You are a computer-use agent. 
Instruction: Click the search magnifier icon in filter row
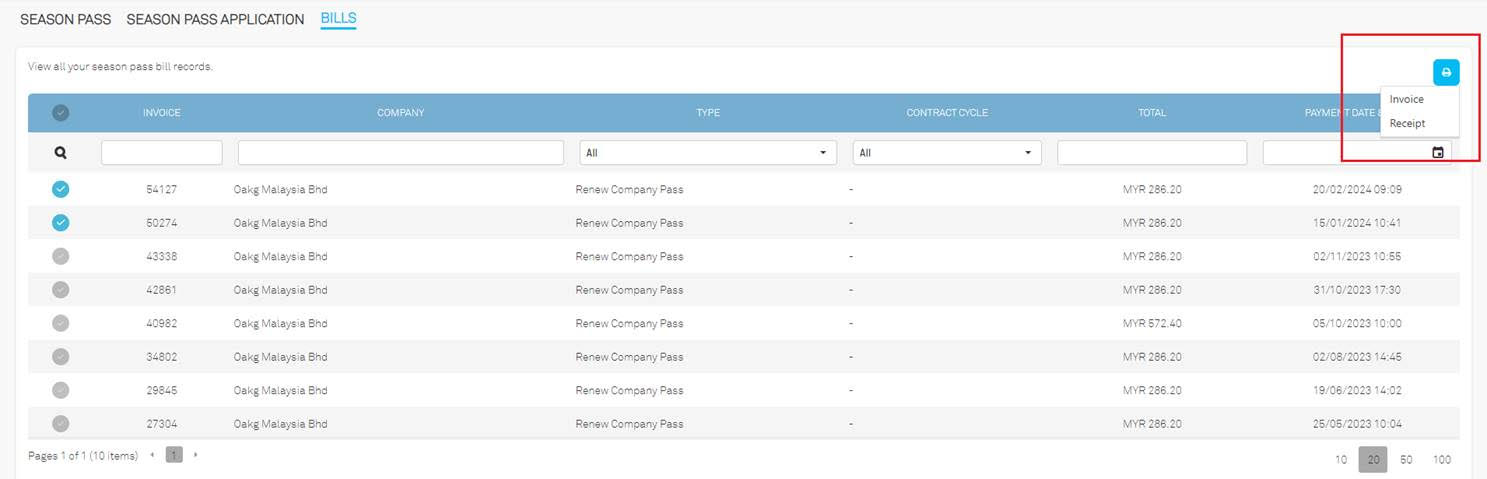[60, 153]
